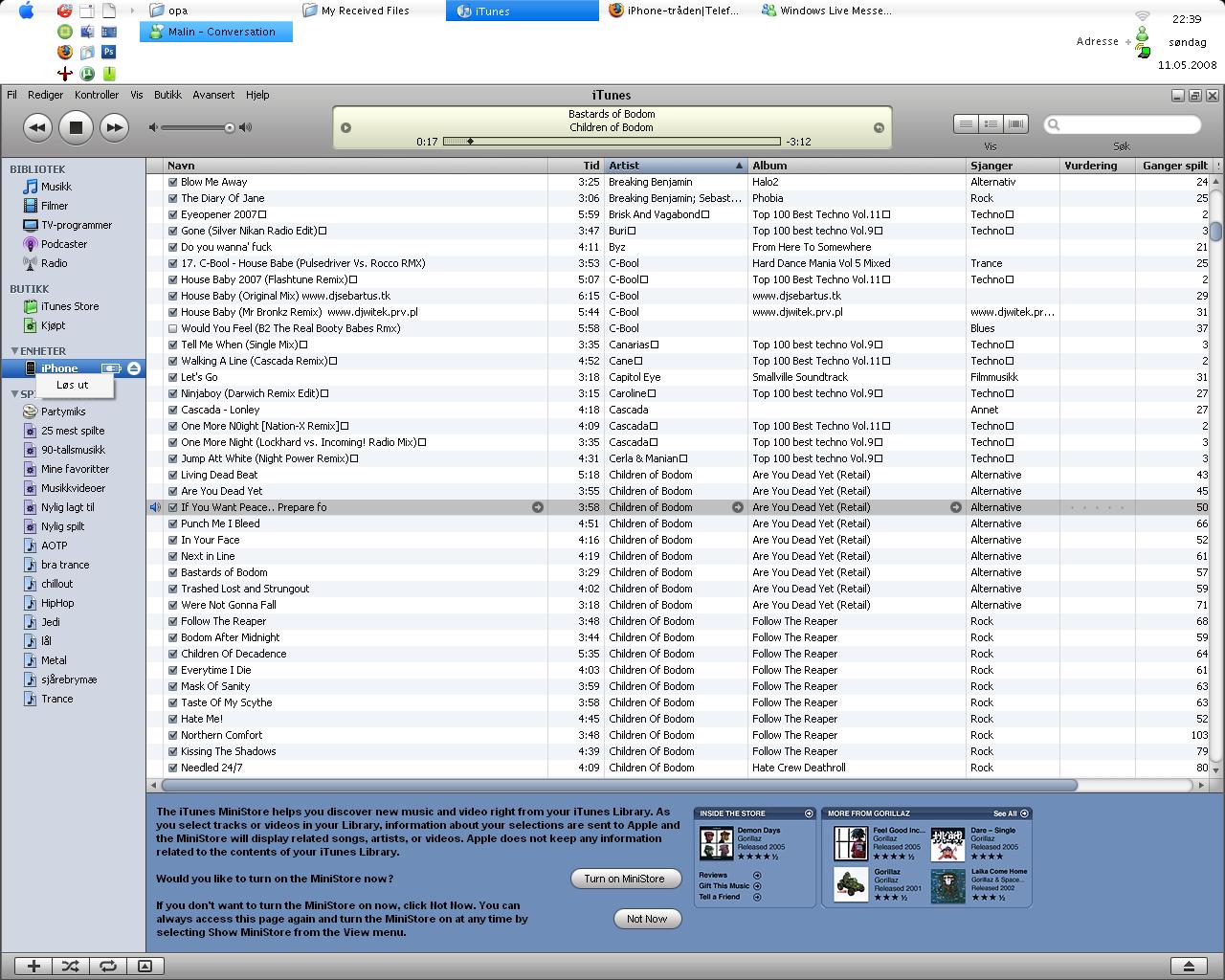Stop playback with the stop button

point(76,127)
